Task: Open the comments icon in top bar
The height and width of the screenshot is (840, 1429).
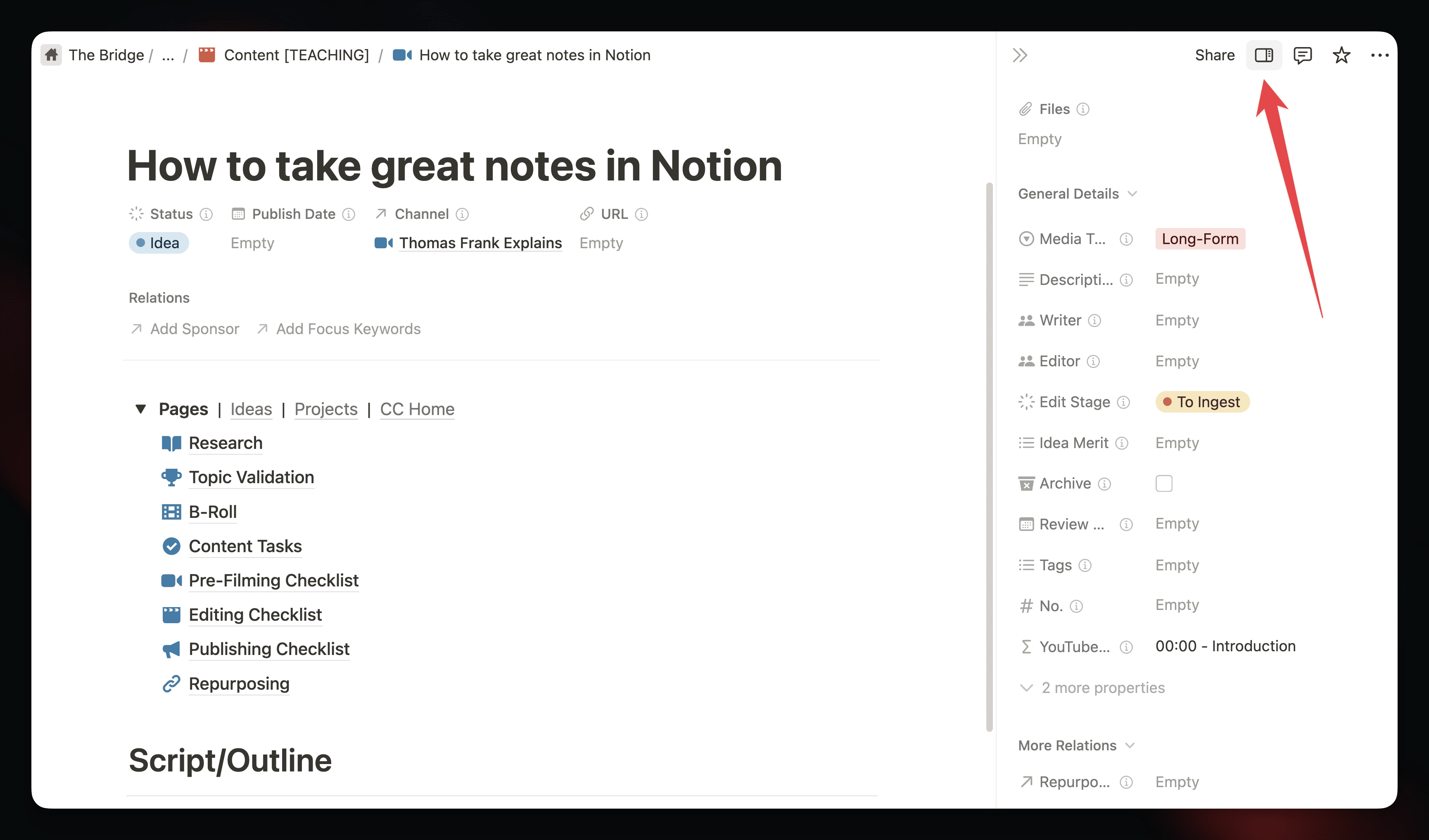Action: 1303,55
